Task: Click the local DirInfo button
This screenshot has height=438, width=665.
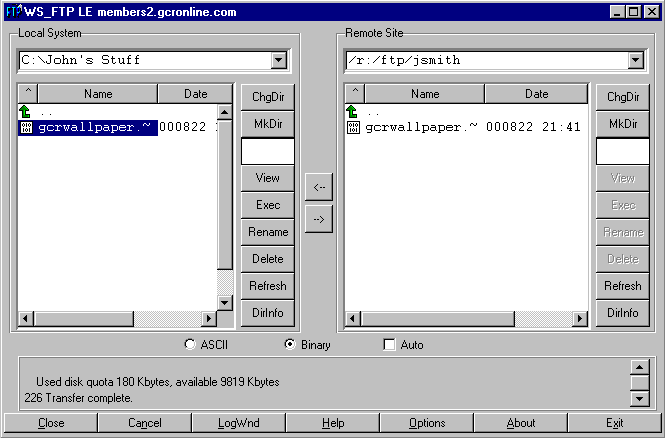Action: [x=268, y=313]
